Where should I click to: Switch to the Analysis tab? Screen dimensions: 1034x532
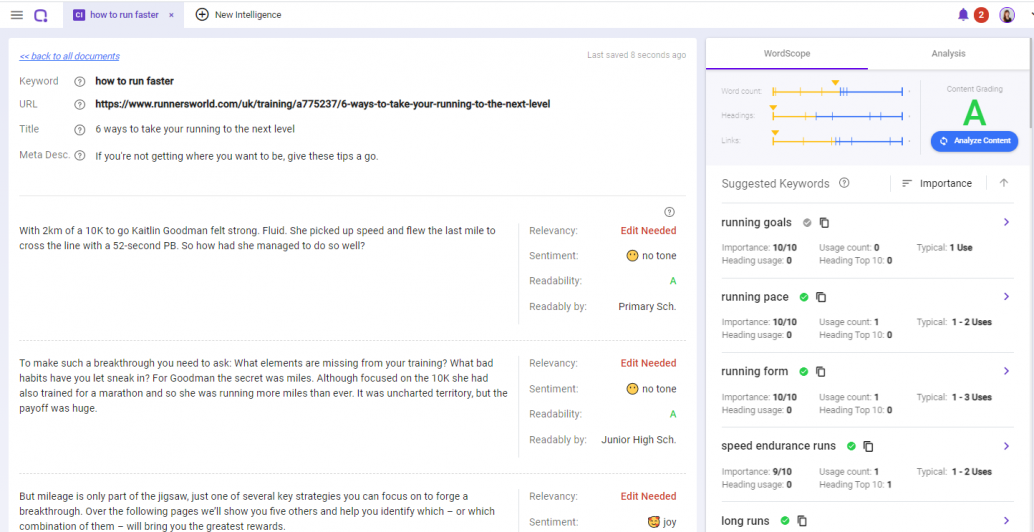click(x=948, y=53)
